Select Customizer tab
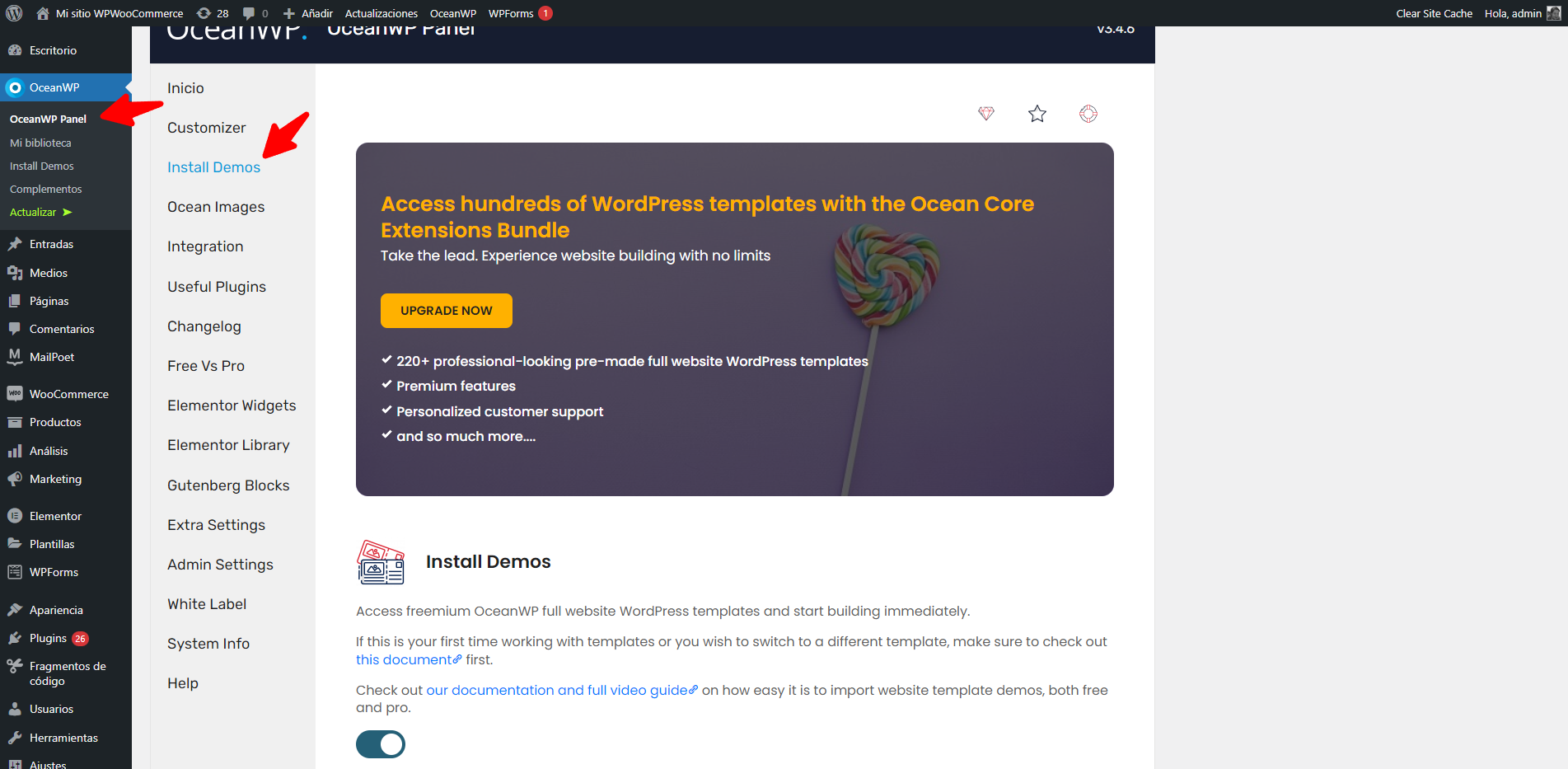The height and width of the screenshot is (769, 1568). coord(206,128)
